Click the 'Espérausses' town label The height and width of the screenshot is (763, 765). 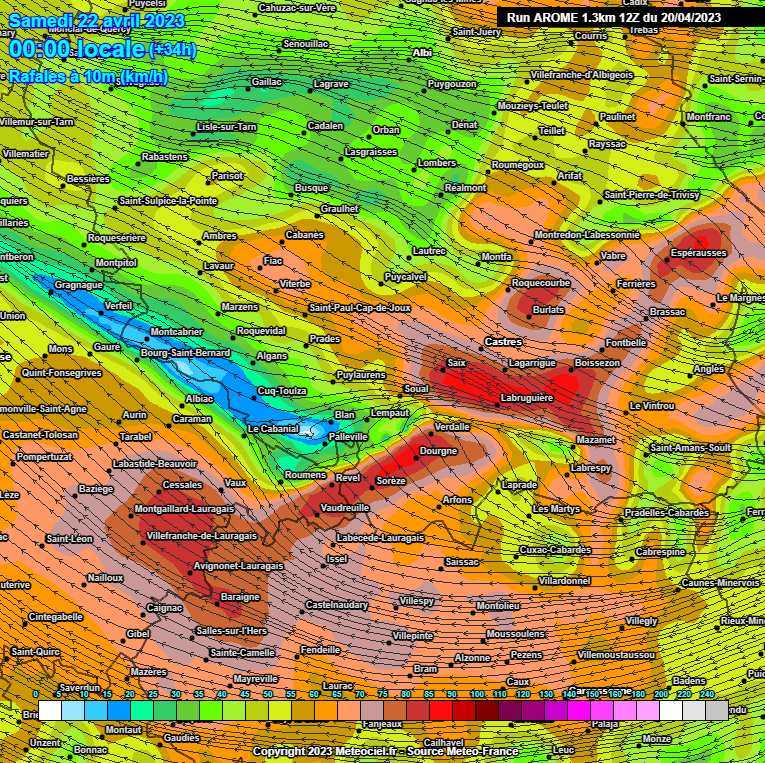point(698,253)
